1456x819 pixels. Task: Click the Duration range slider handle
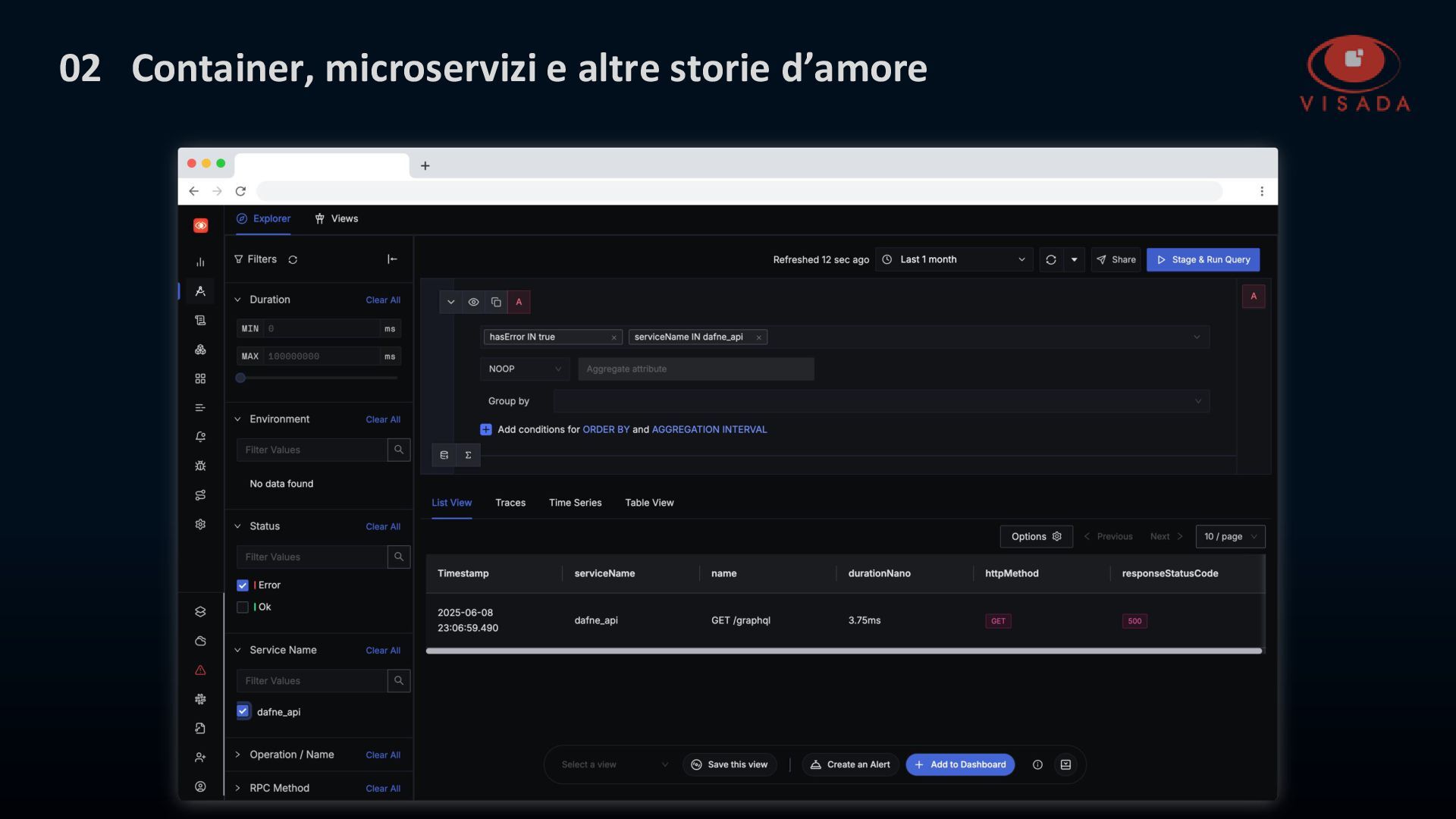click(240, 378)
